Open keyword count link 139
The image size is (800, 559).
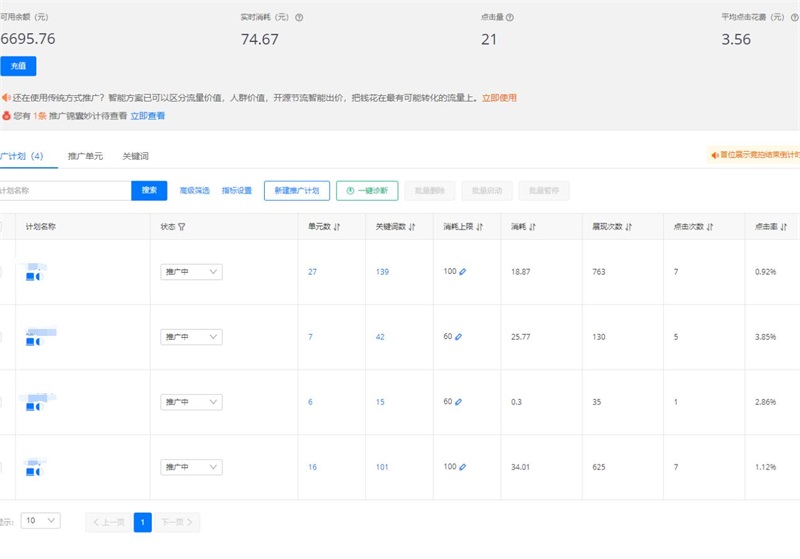tap(382, 272)
